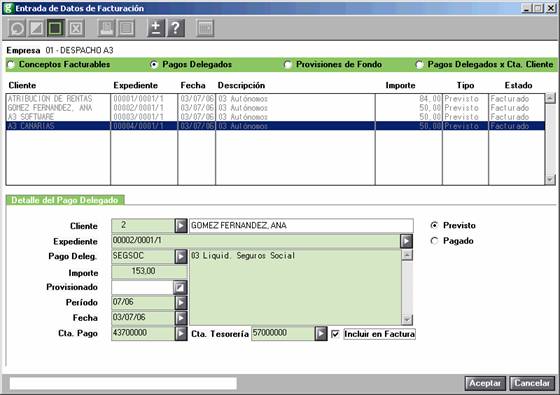Click the Cliente column header

[x=22, y=85]
